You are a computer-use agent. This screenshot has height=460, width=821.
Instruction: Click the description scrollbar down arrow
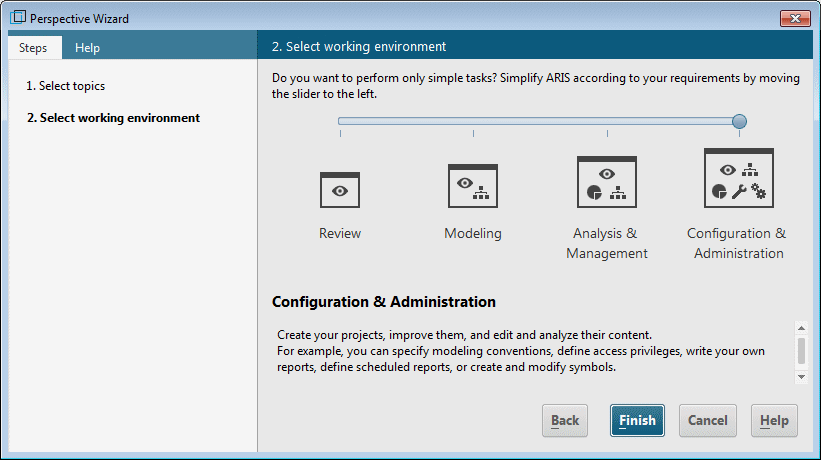click(x=801, y=377)
